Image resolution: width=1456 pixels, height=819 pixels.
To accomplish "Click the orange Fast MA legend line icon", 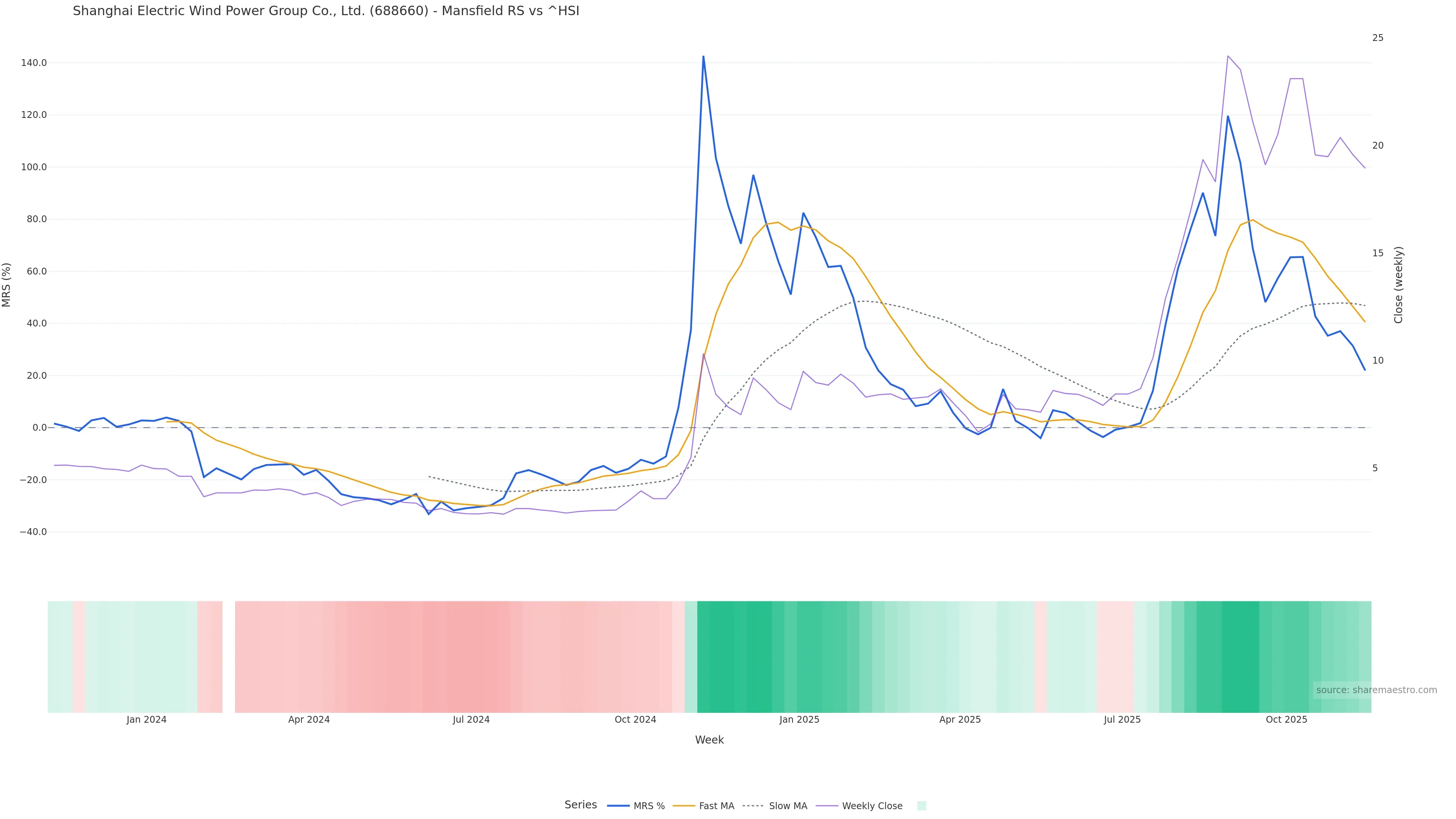I will 684,806.
